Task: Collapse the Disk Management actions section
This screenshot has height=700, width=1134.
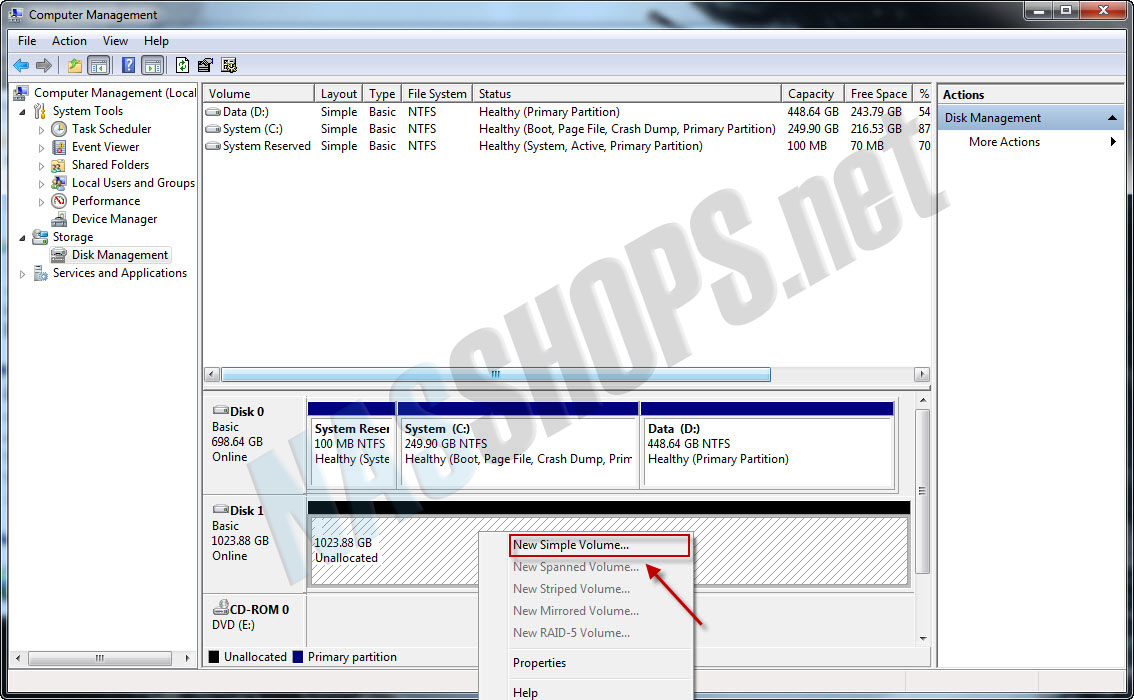Action: click(x=1112, y=118)
